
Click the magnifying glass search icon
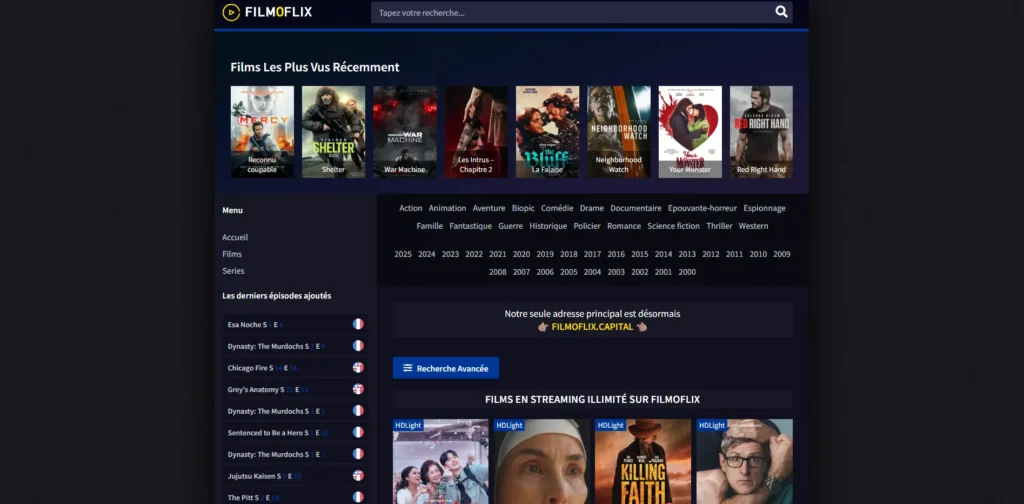781,12
